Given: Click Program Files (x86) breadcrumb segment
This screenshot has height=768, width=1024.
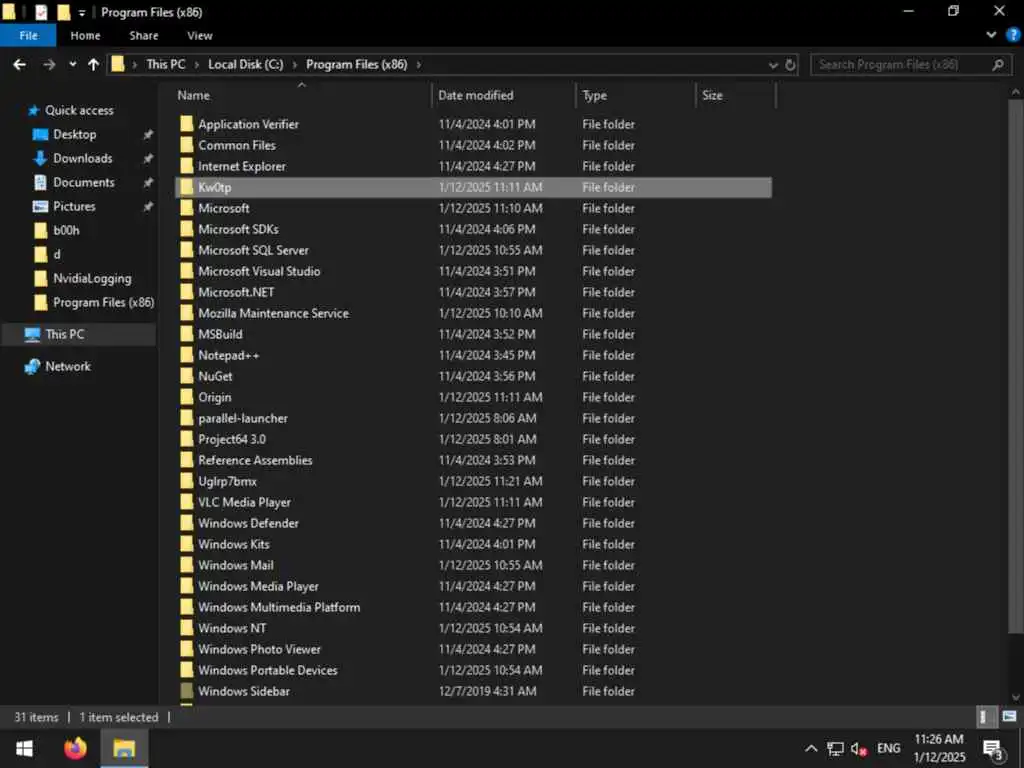Looking at the screenshot, I should 357,65.
